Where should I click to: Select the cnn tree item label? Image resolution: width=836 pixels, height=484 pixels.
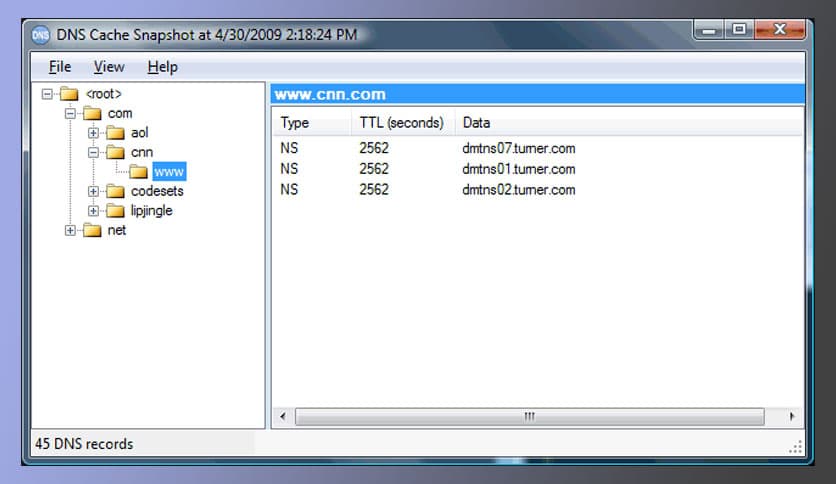pos(142,152)
